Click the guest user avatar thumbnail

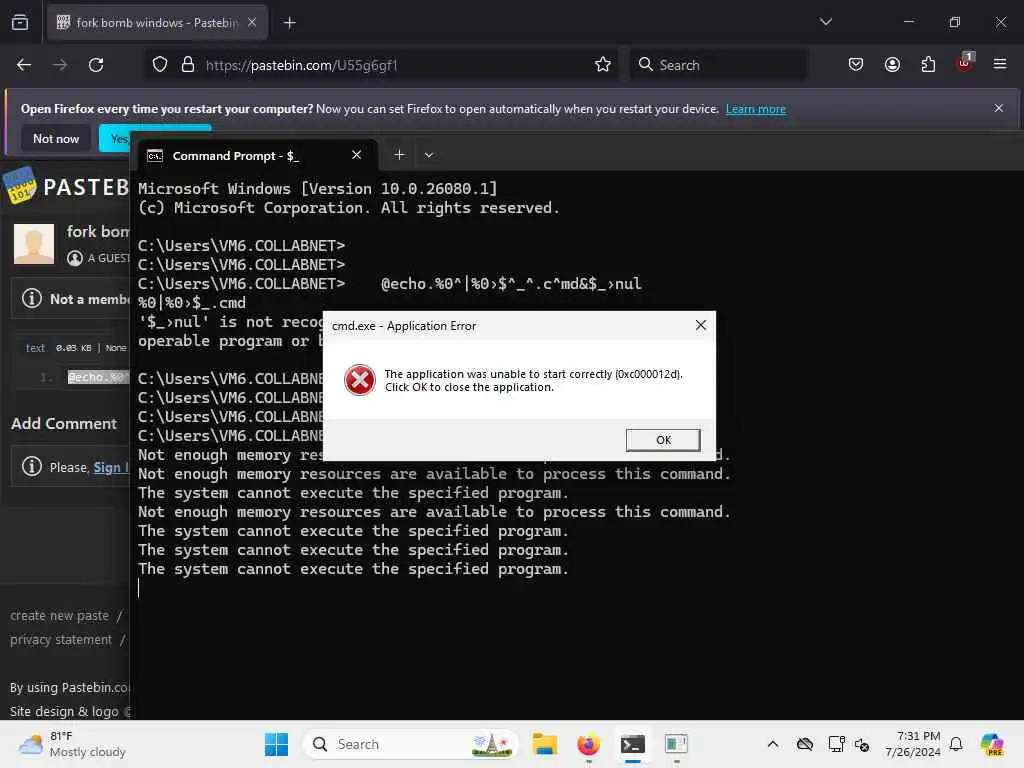tap(34, 244)
